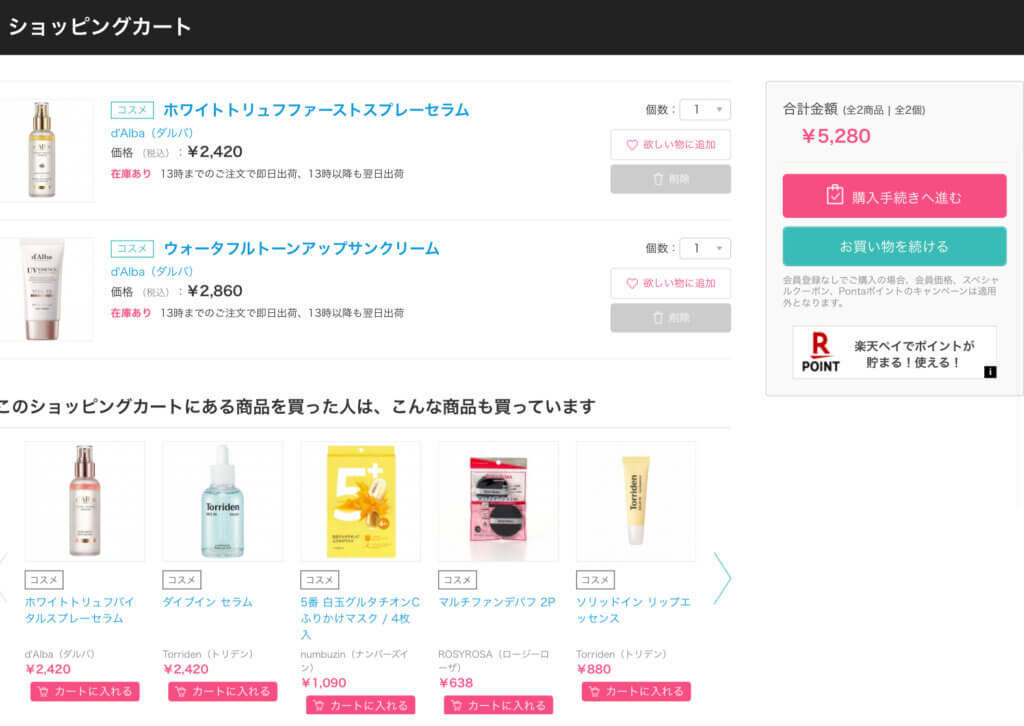1024x726 pixels.
Task: Add ソリッドイン リップエッセンス to cart
Action: point(636,691)
